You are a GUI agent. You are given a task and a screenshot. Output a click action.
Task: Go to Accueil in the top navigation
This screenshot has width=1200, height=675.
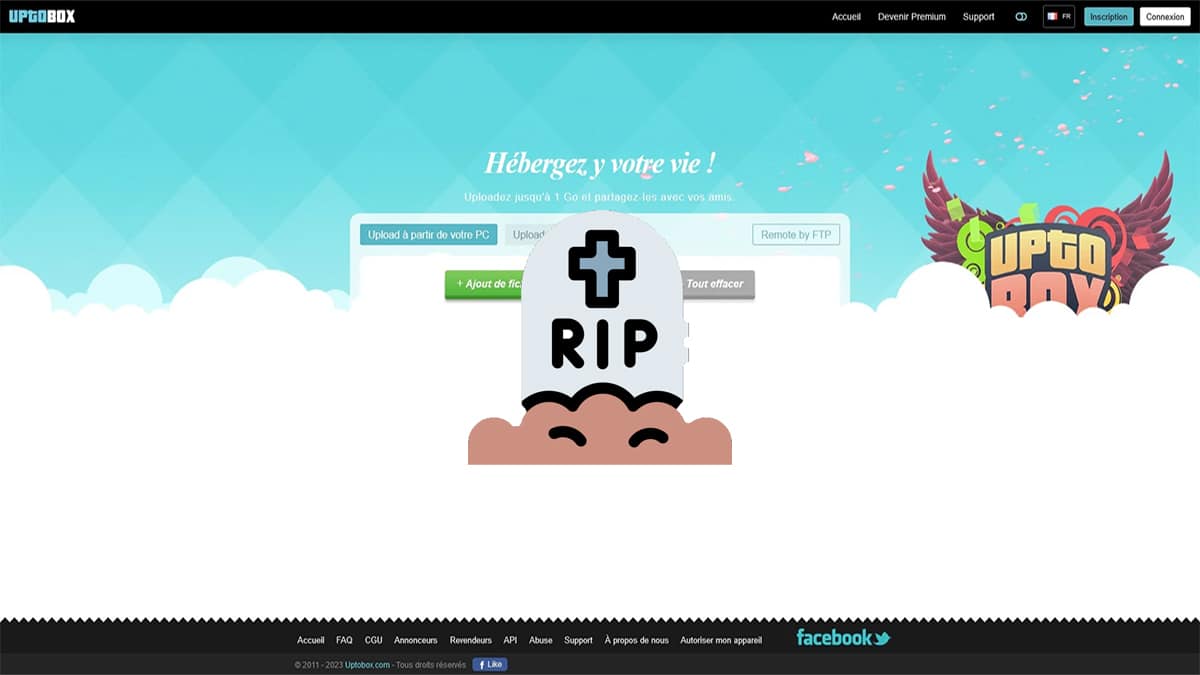pyautogui.click(x=846, y=17)
